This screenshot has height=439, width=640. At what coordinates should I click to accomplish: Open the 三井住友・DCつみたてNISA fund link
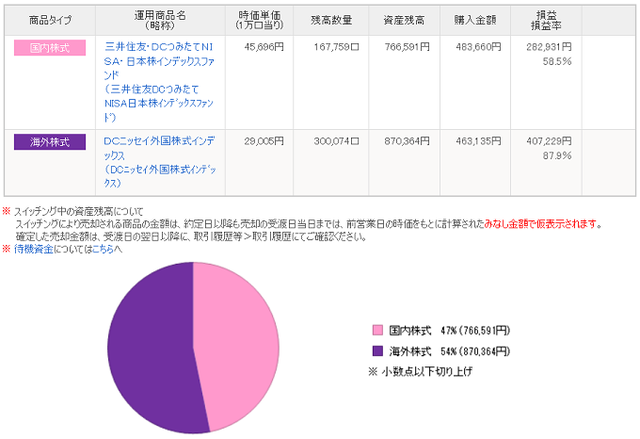coord(159,82)
